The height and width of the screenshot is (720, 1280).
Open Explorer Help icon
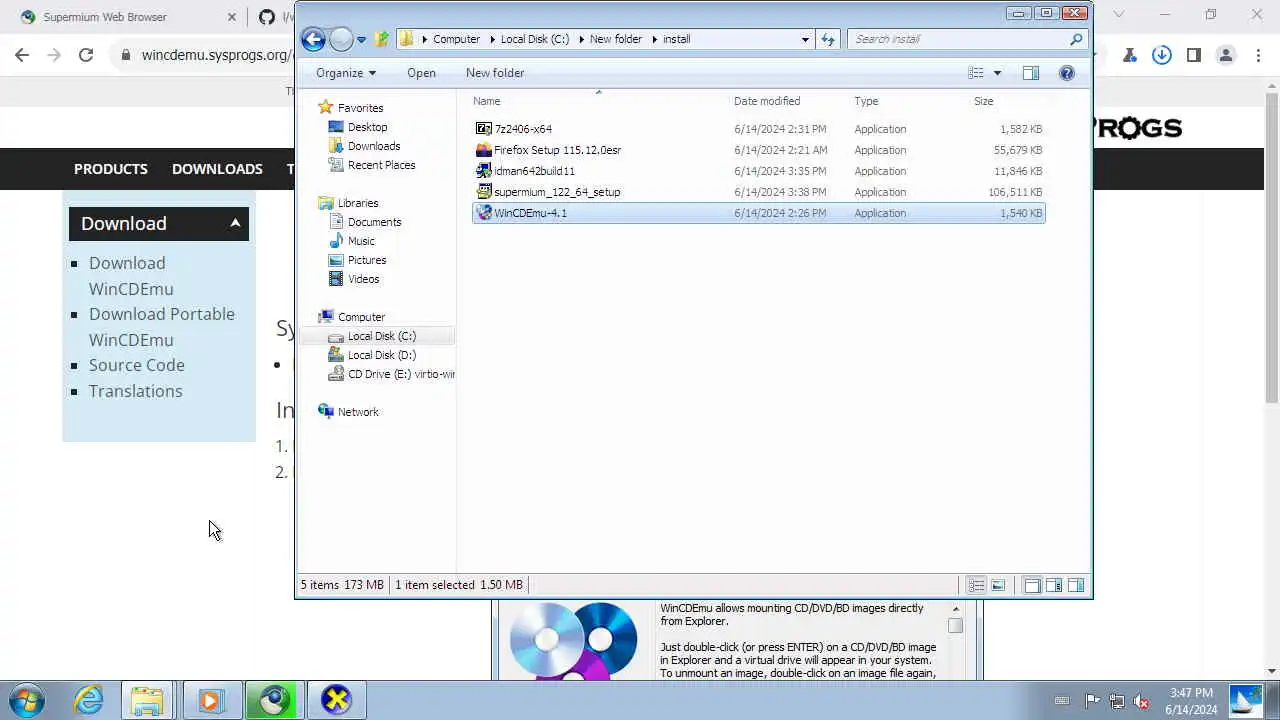(1067, 73)
